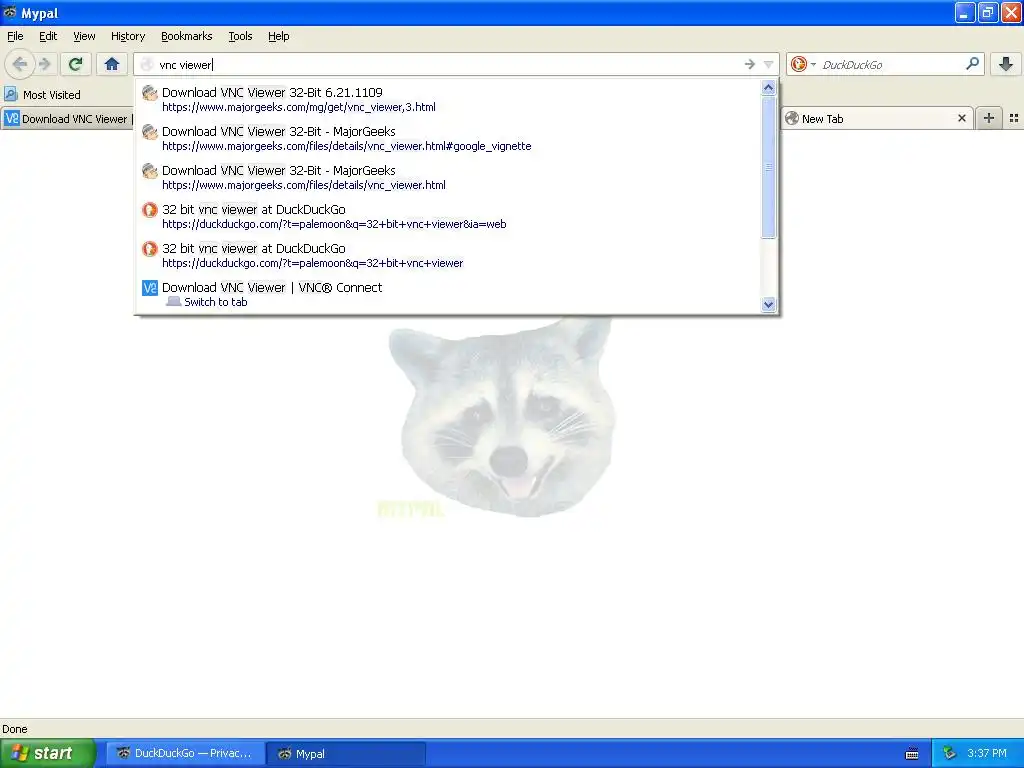
Task: Click globe favicon on New Tab tab
Action: click(792, 118)
